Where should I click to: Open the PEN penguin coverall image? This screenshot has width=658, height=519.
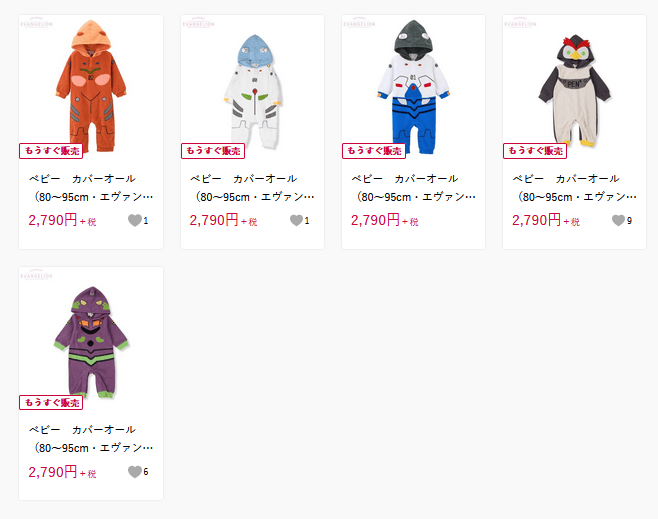click(574, 91)
